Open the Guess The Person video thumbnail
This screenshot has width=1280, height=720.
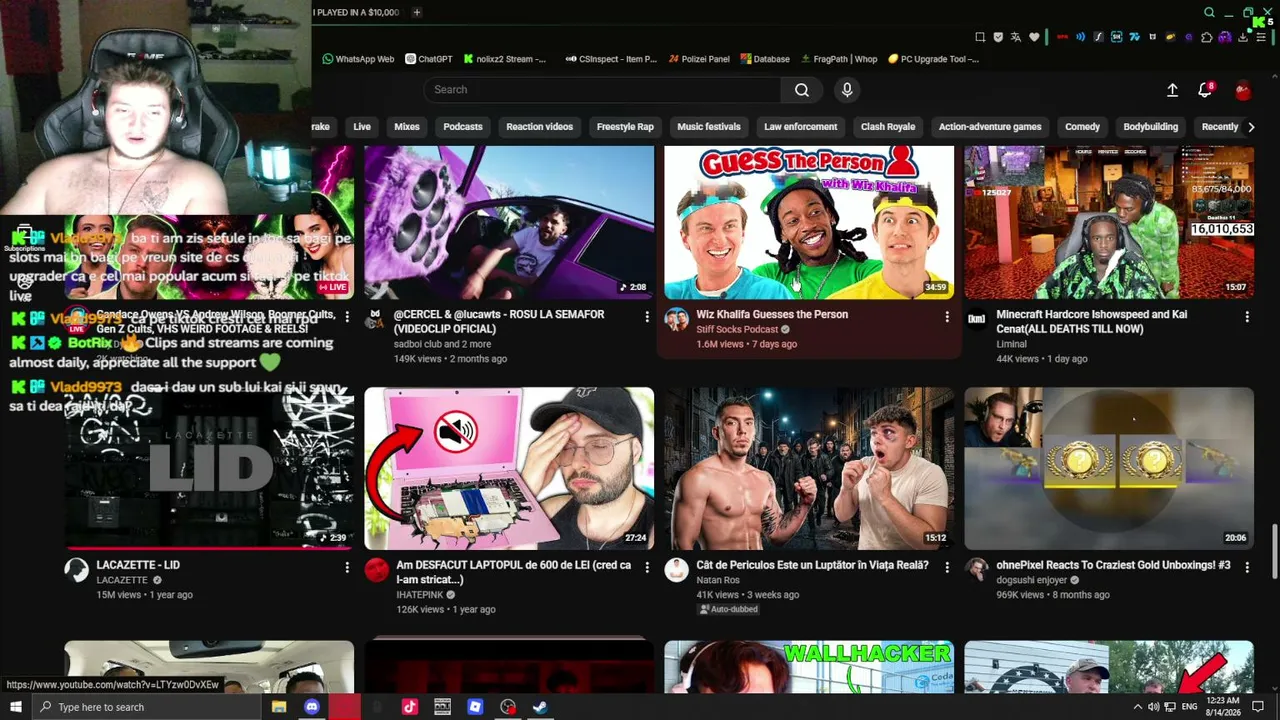[809, 222]
